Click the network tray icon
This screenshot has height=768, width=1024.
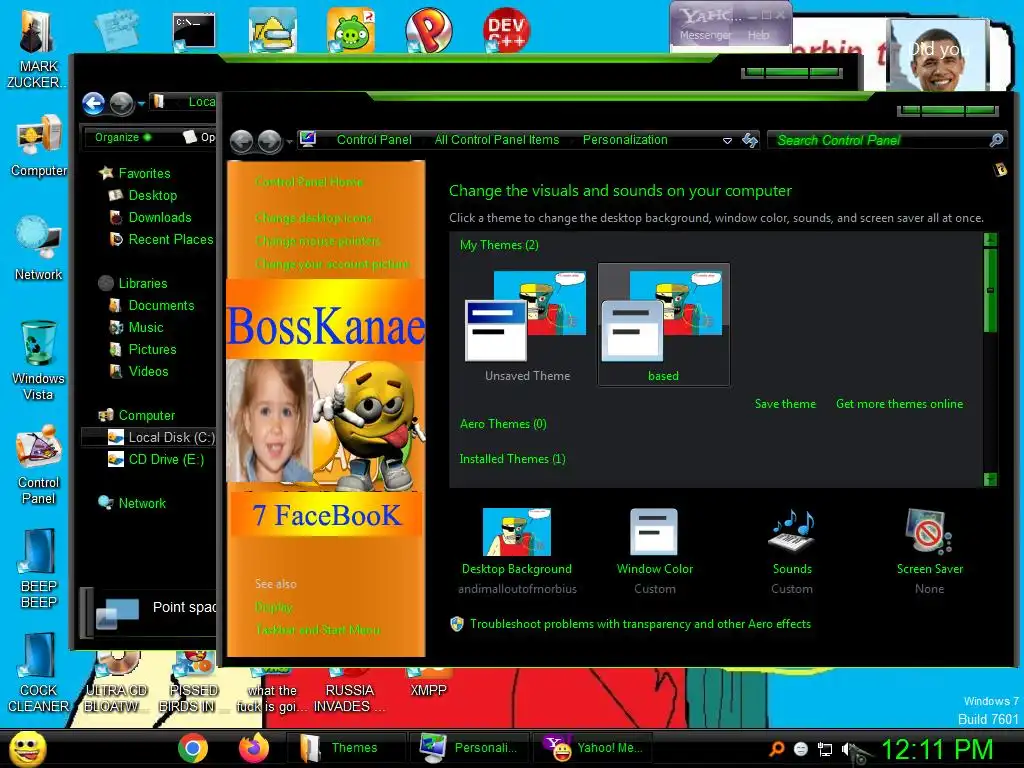[825, 749]
